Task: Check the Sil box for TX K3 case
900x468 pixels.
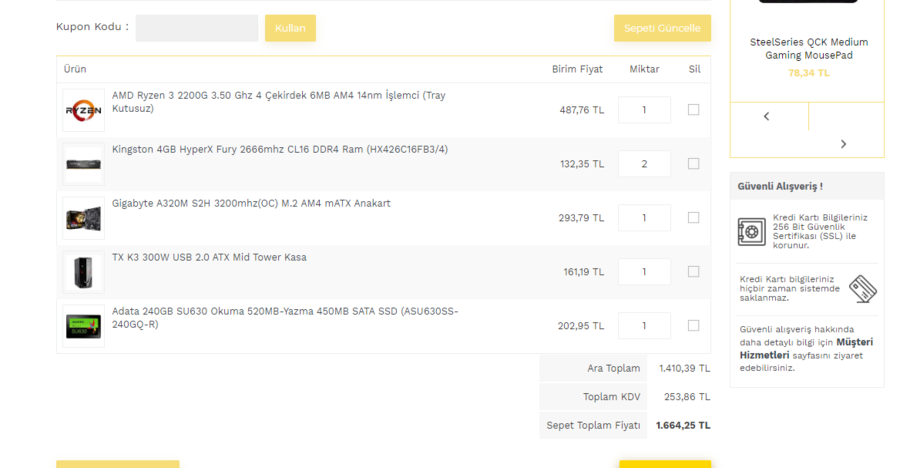Action: (x=693, y=272)
